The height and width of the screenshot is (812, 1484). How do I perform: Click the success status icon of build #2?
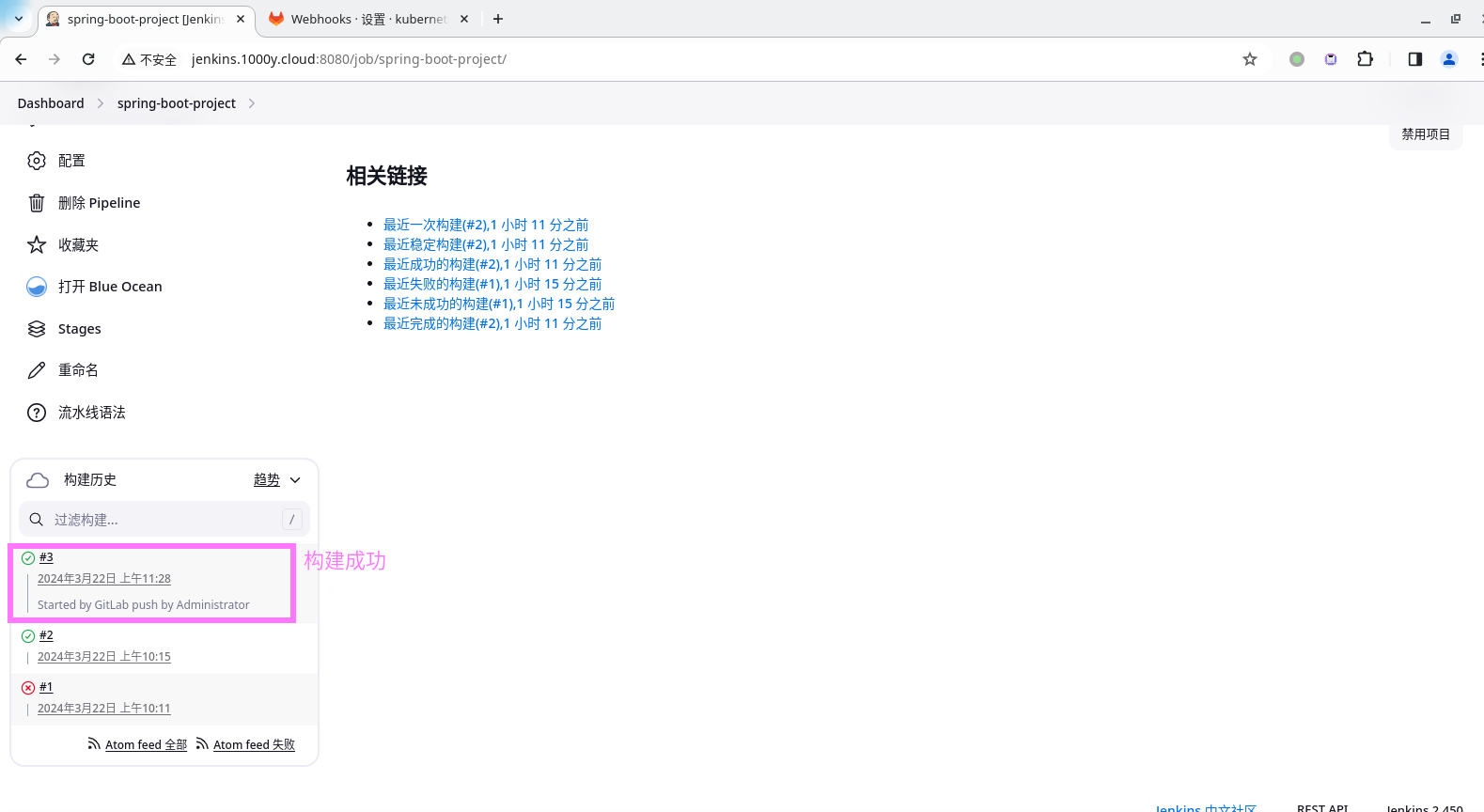pyautogui.click(x=28, y=636)
